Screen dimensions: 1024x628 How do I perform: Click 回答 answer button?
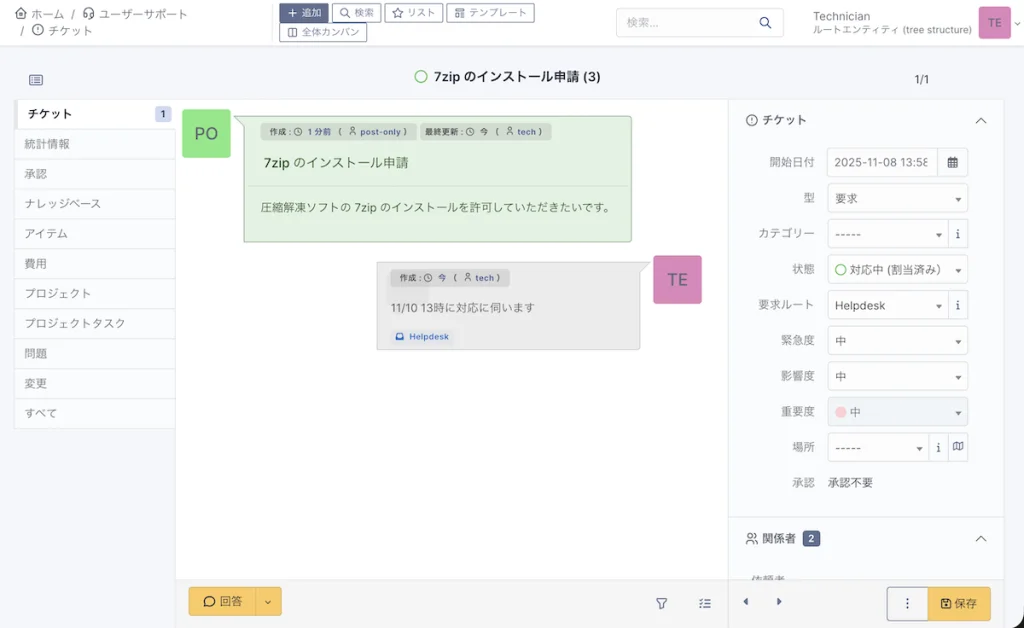click(x=222, y=601)
